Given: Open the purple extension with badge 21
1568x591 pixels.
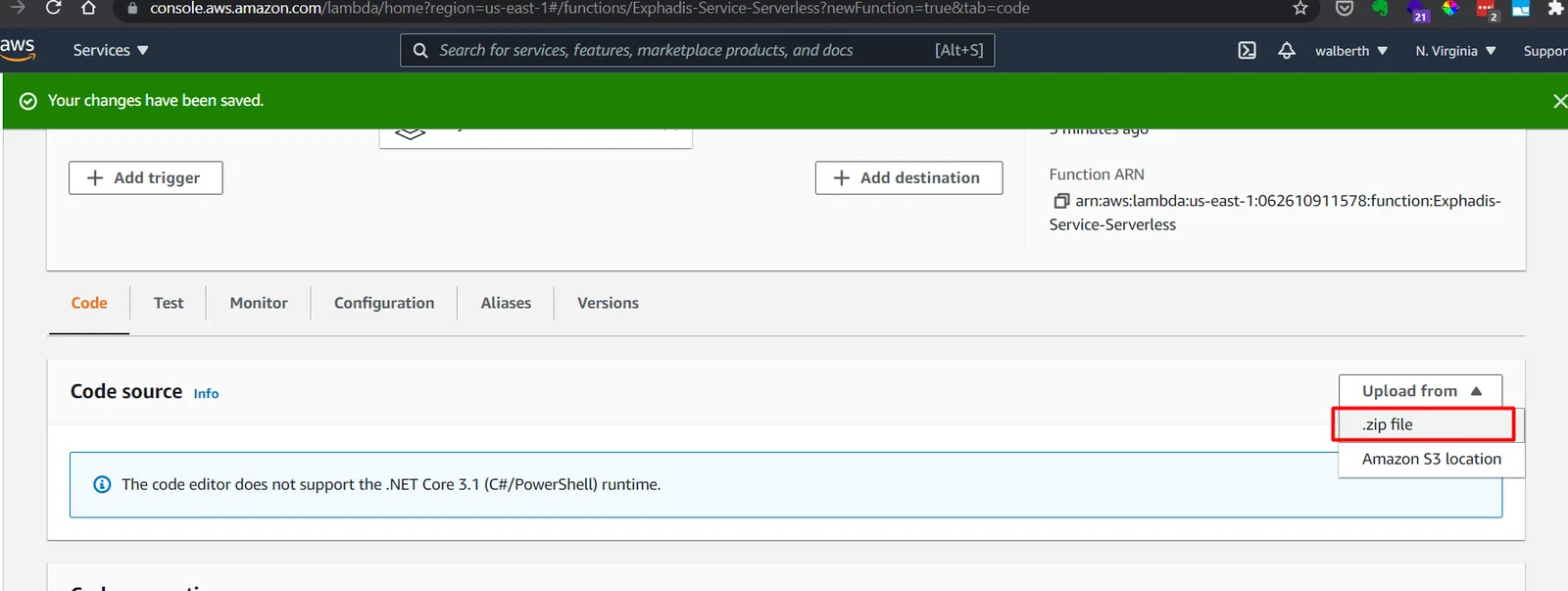Looking at the screenshot, I should pyautogui.click(x=1418, y=10).
